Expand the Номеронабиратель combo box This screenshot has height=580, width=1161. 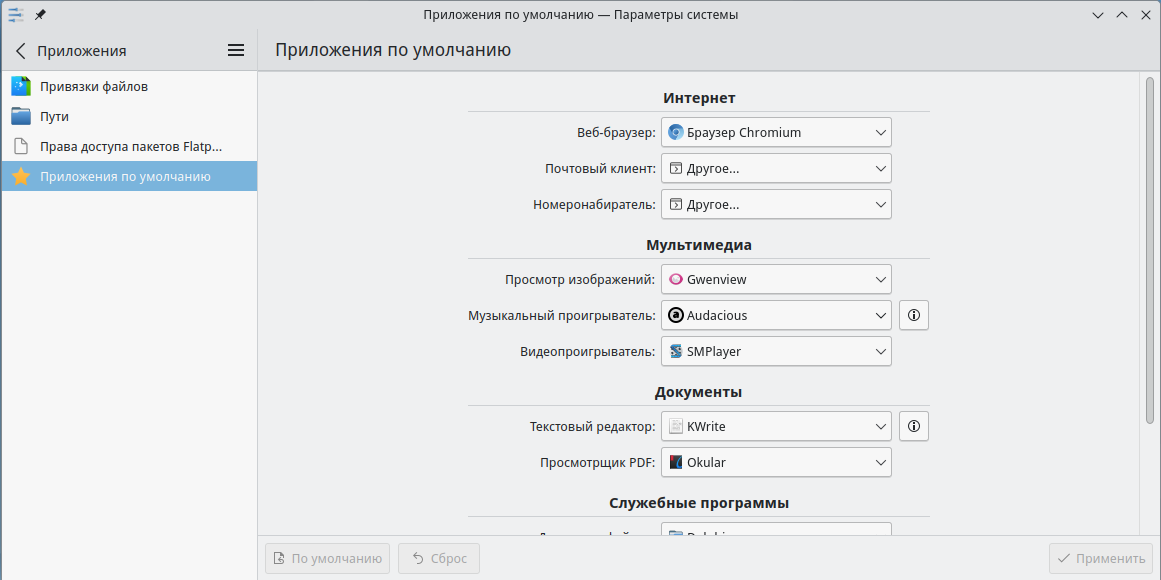coord(776,205)
